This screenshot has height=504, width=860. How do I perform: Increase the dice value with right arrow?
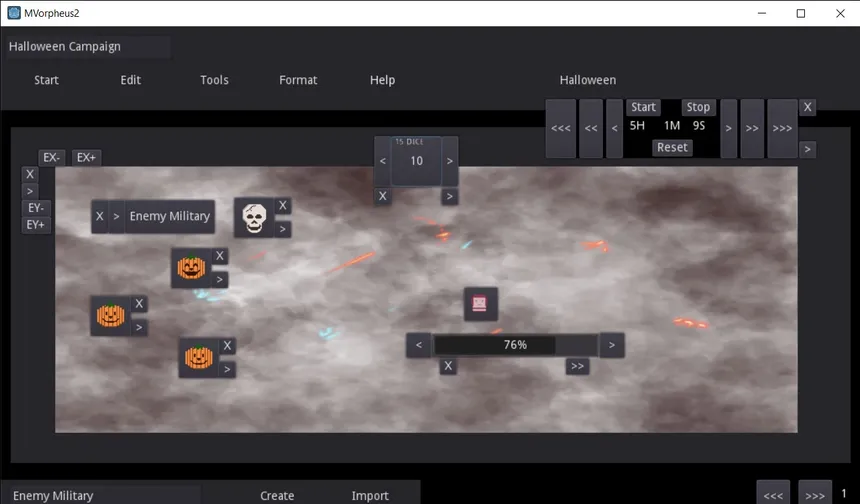point(450,161)
